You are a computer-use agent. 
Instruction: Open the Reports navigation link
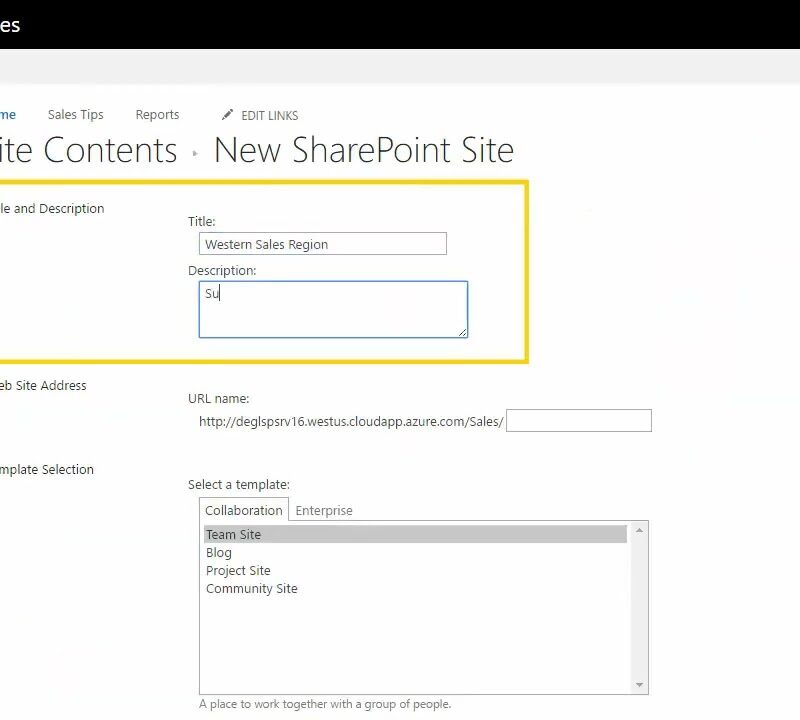(157, 115)
